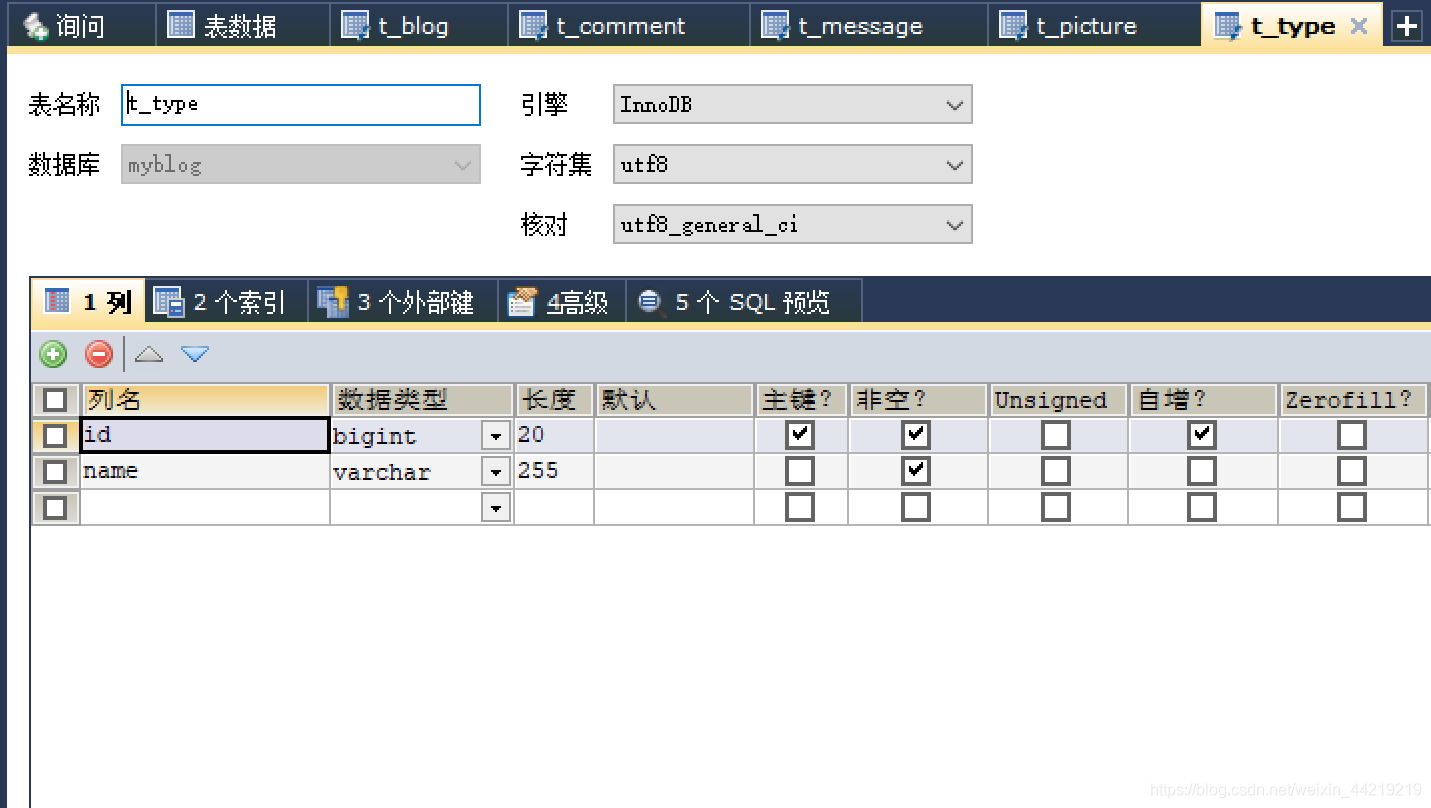Toggle 主键 checkbox for name
Image resolution: width=1431 pixels, height=808 pixels.
(x=800, y=471)
